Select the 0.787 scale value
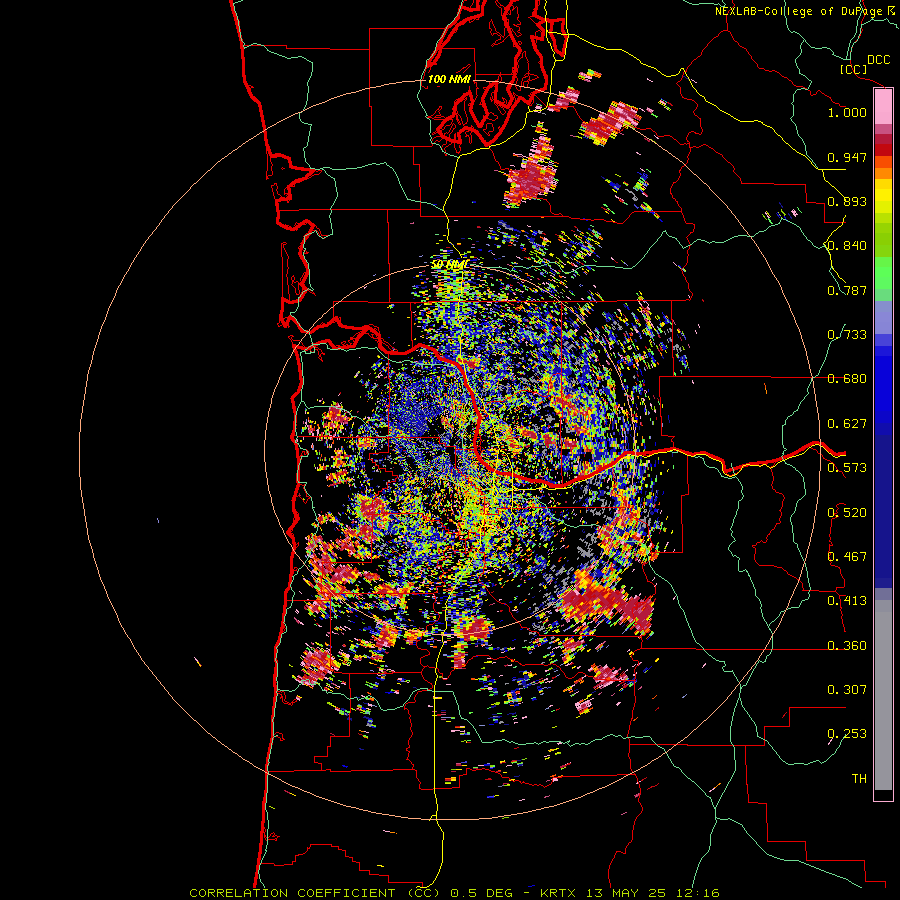The width and height of the screenshot is (900, 900). click(x=847, y=290)
